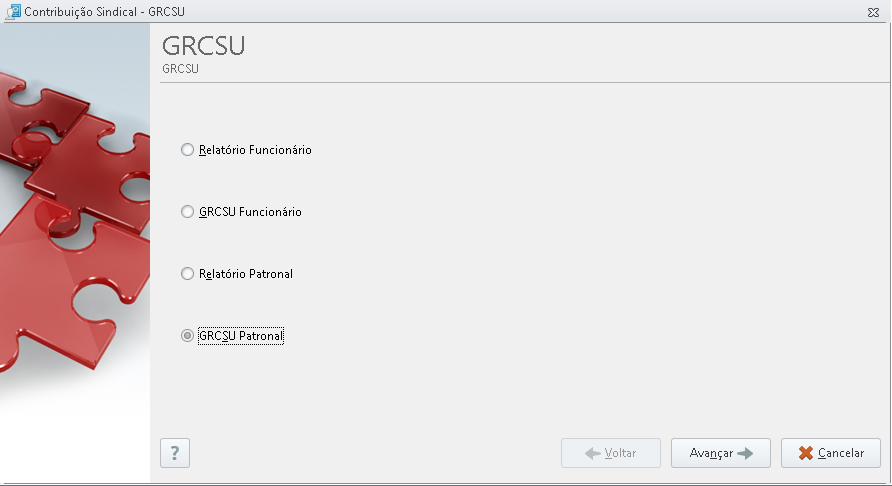Choose the GRCSU Funcionário text label
Screen dimensions: 892x486
[250, 212]
